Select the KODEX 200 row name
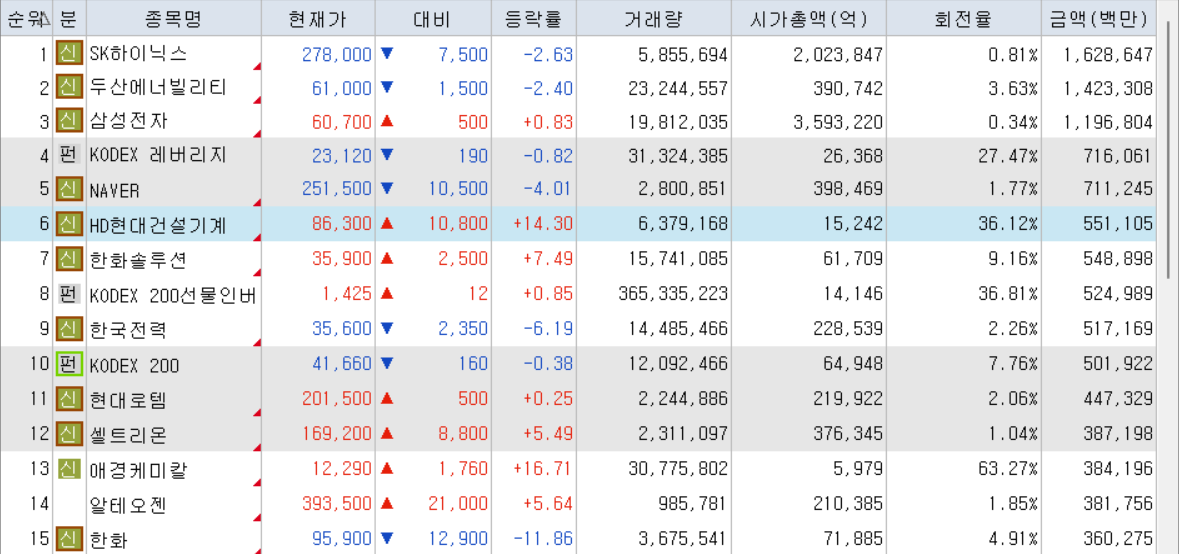The image size is (1179, 554). (x=134, y=366)
